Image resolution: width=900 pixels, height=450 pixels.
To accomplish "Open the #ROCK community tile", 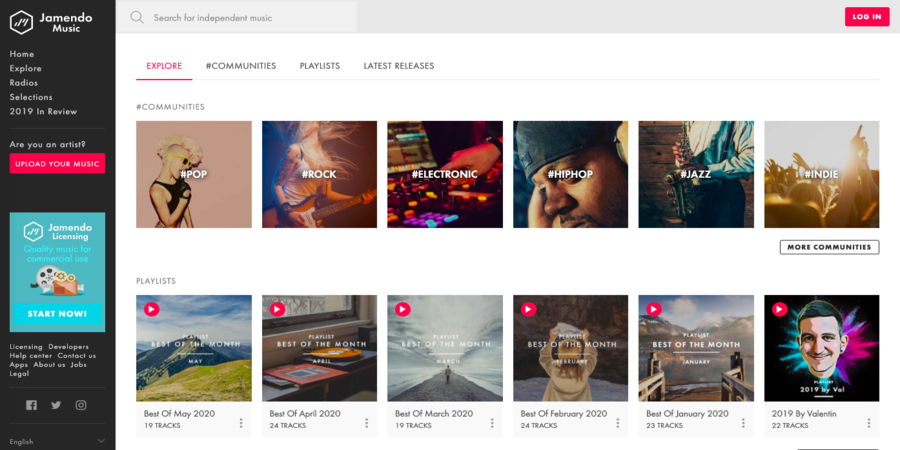I will coord(319,174).
